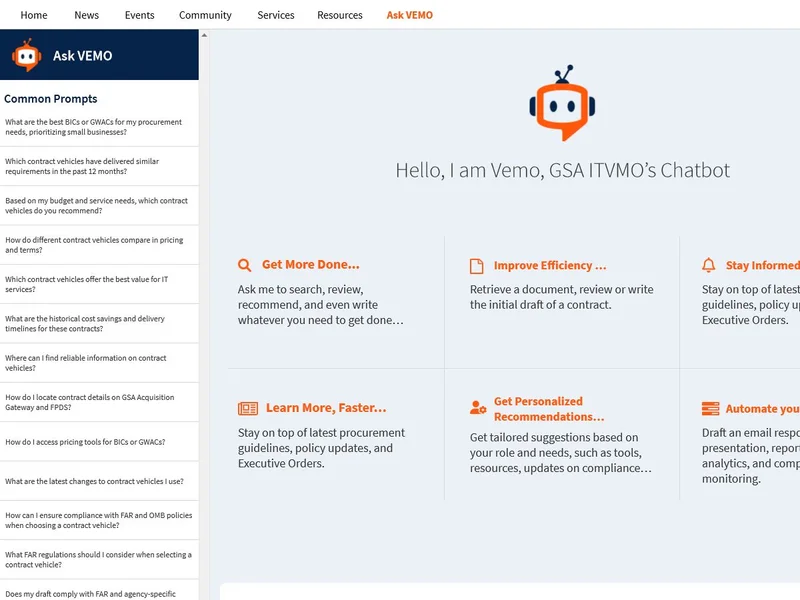Click the Get More Done heading
Viewport: 800px width, 600px height.
coord(311,264)
